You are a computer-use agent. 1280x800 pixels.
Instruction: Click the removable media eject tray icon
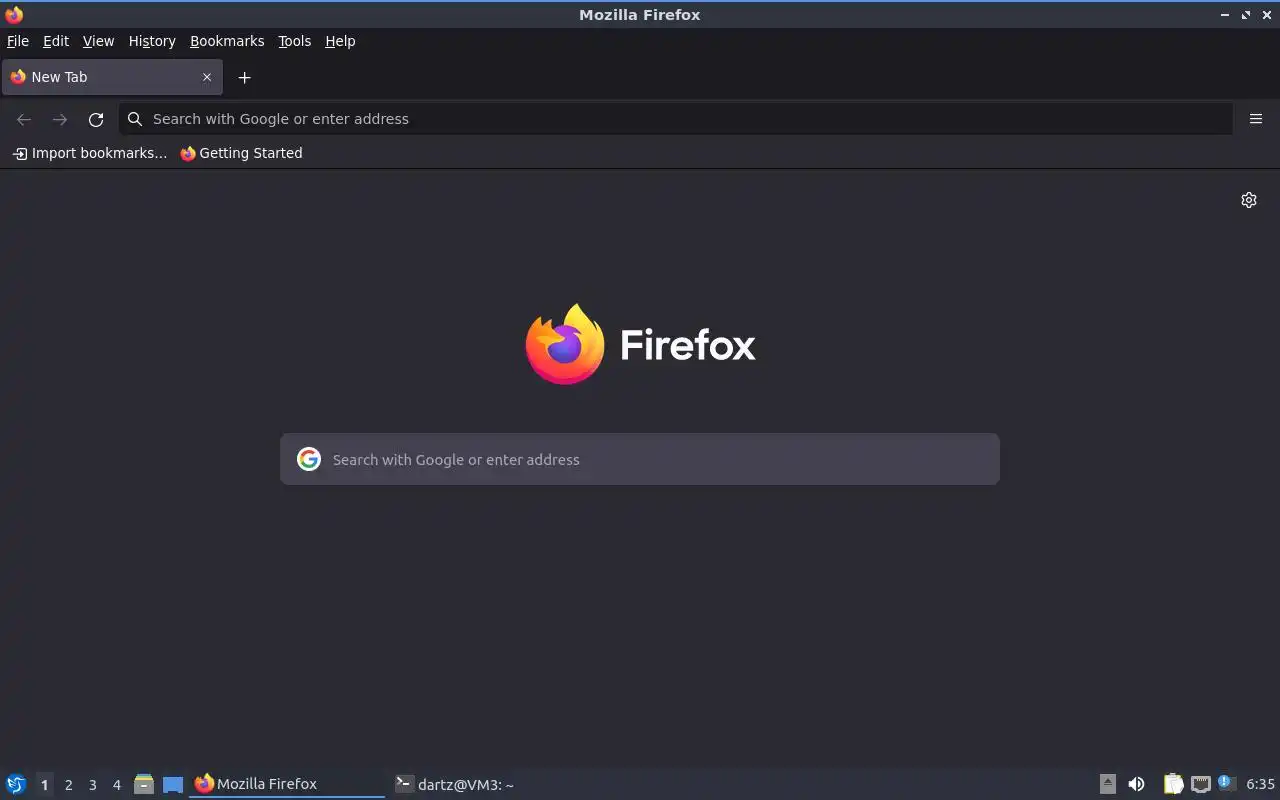1108,784
